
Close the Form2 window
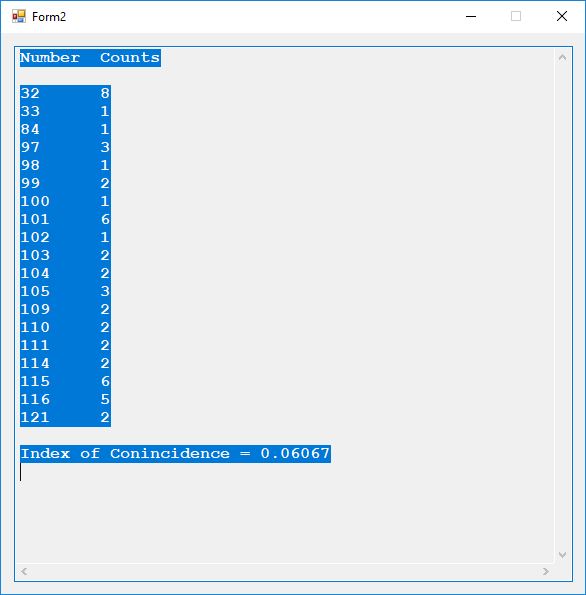(x=562, y=16)
